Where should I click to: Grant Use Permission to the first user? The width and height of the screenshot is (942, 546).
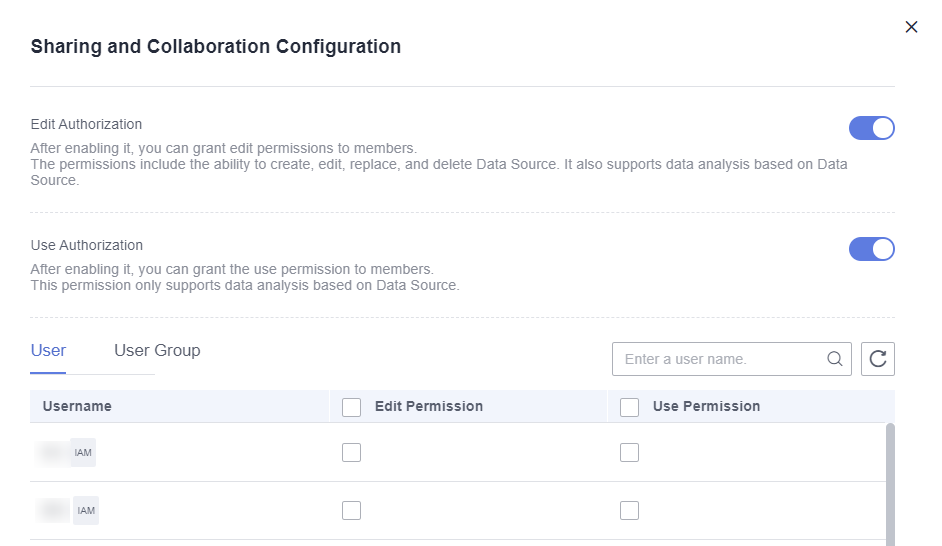coord(629,452)
